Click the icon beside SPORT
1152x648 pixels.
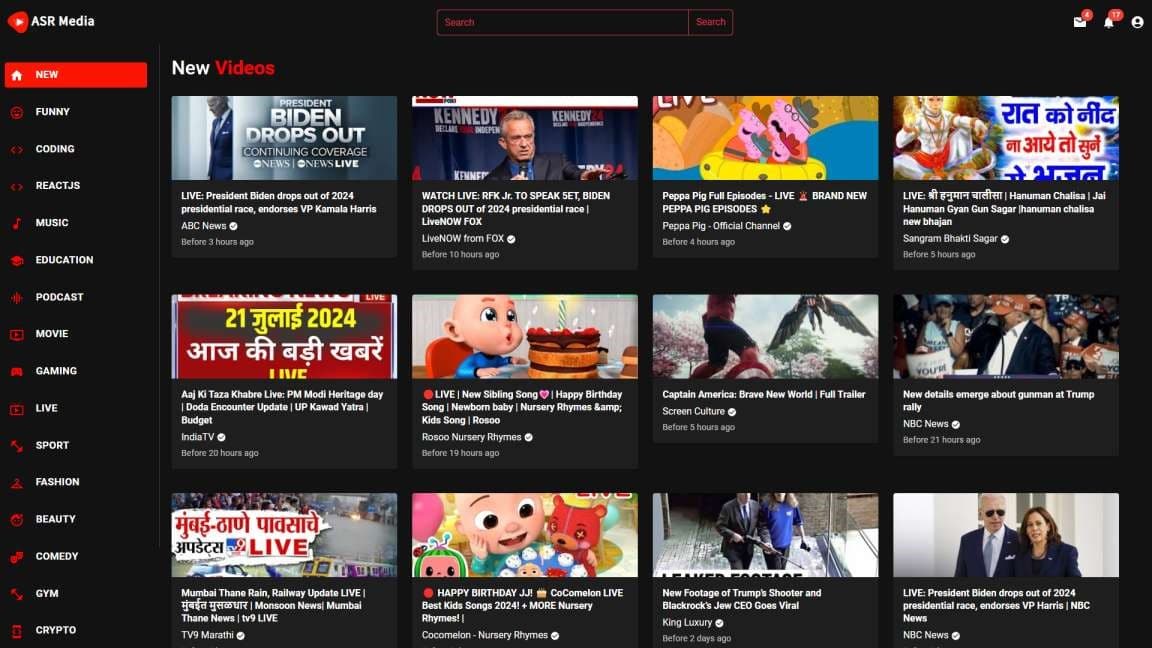[x=17, y=446]
